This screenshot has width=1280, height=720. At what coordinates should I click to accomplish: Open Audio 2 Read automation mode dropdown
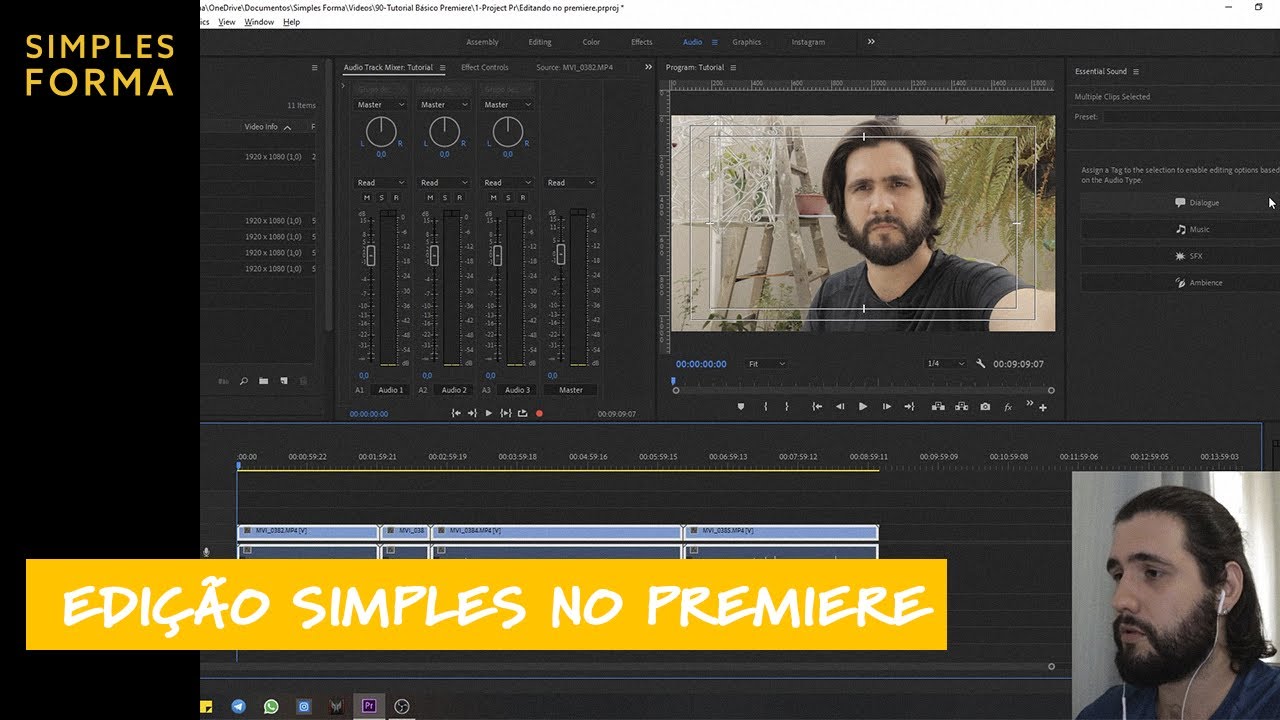tap(444, 183)
